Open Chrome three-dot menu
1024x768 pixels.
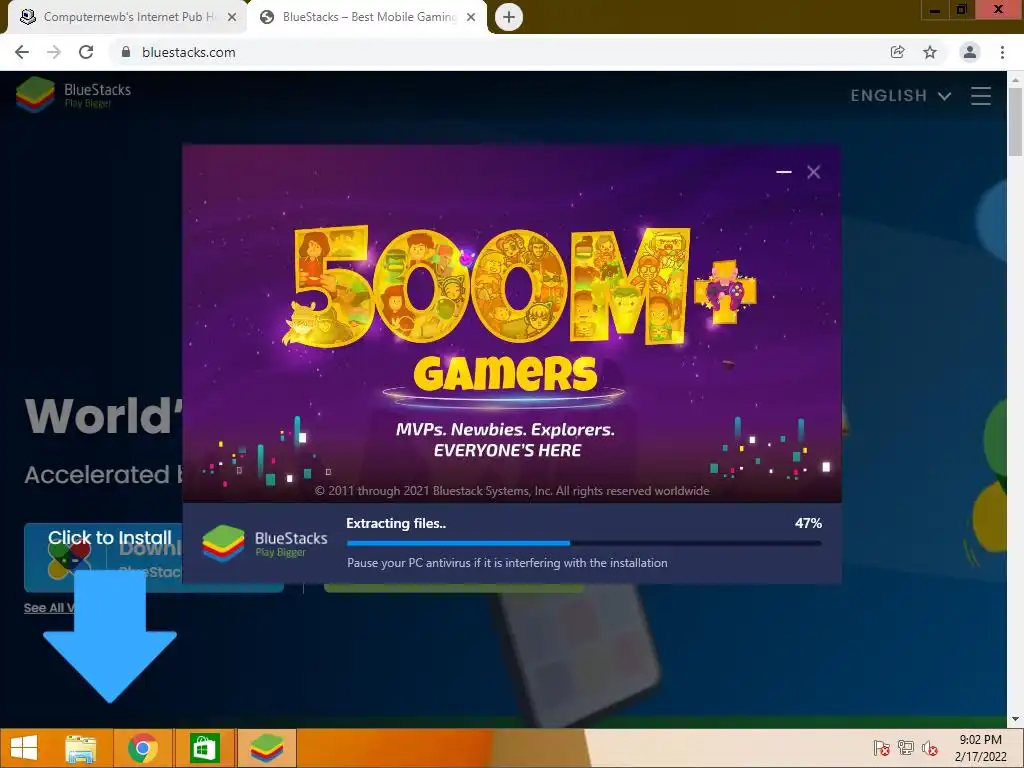click(1002, 52)
